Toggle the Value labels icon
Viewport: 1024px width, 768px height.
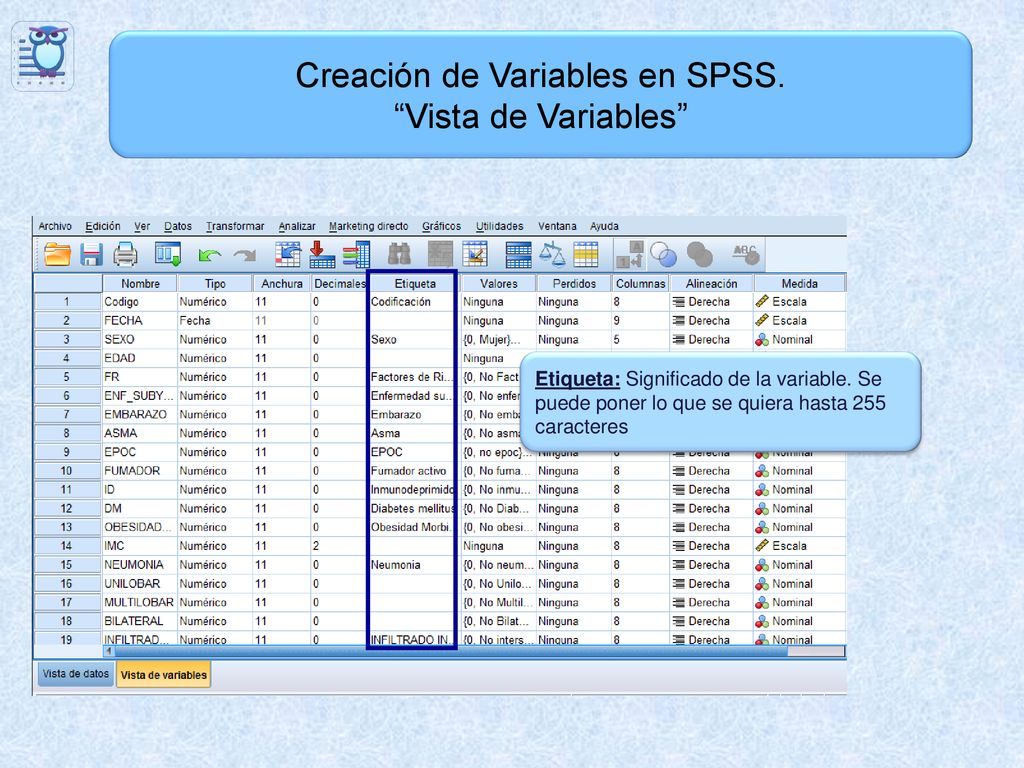[630, 255]
